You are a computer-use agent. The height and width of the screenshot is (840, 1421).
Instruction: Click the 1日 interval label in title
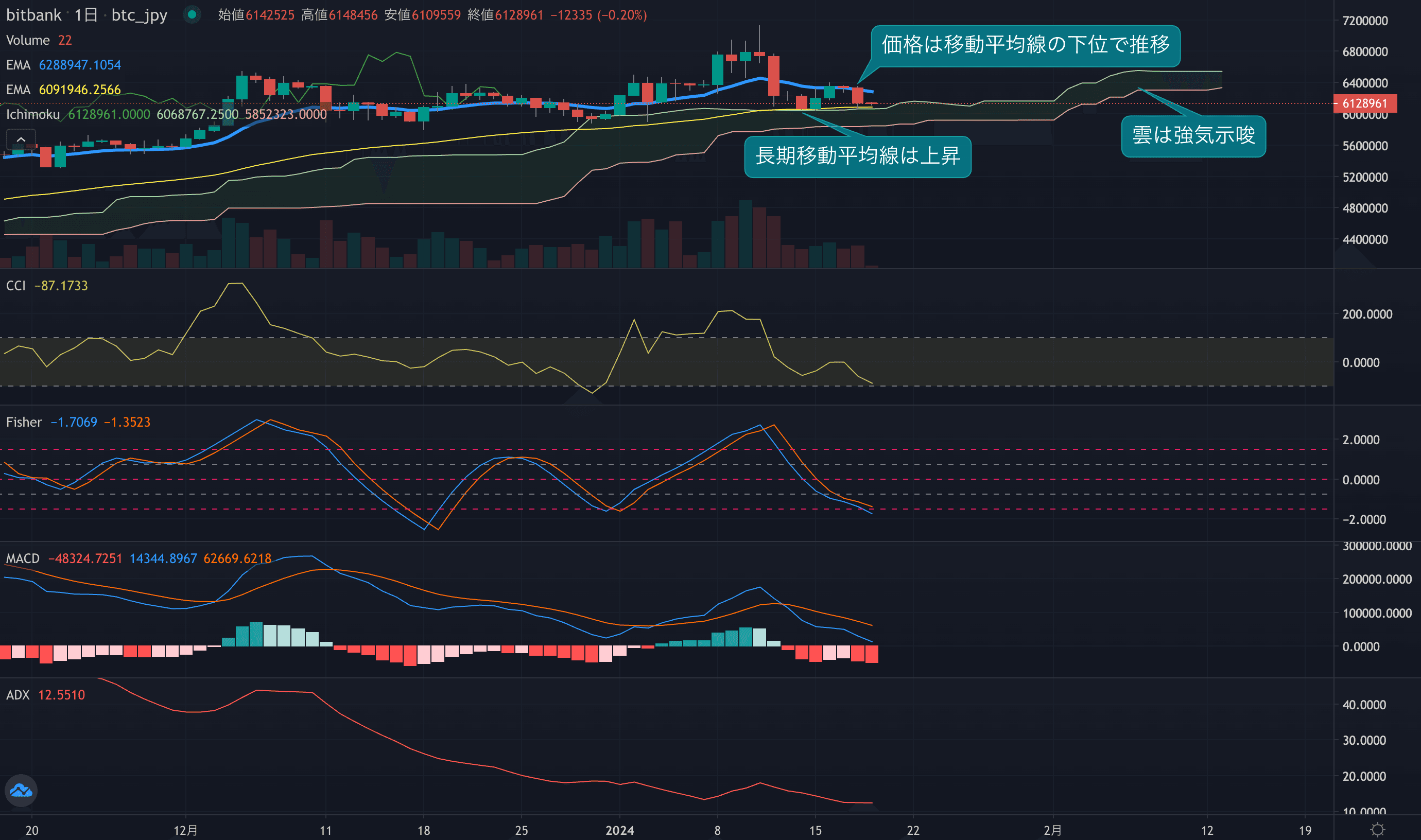(86, 15)
